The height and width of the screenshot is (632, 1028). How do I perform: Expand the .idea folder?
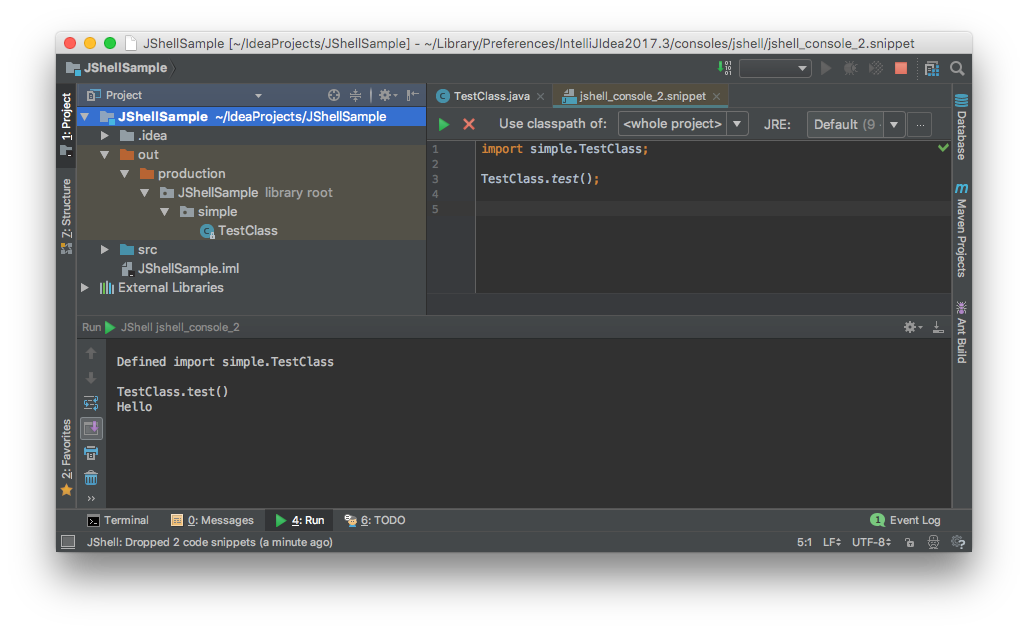105,136
